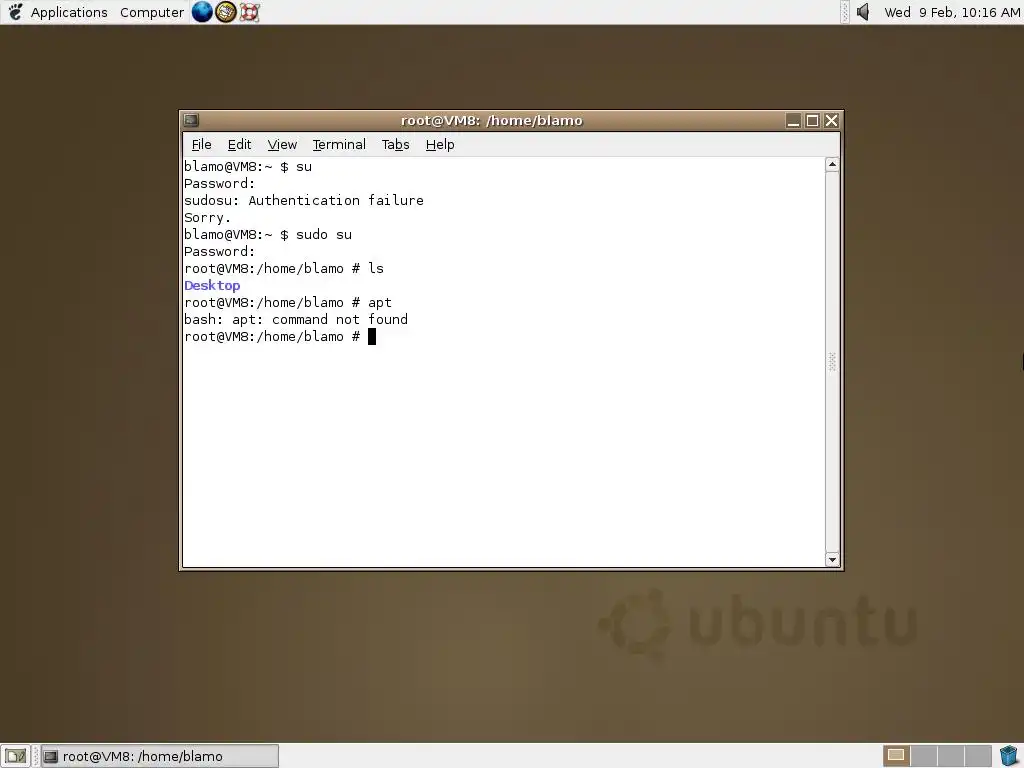Launch the web browser globe icon
This screenshot has height=768, width=1024.
202,12
